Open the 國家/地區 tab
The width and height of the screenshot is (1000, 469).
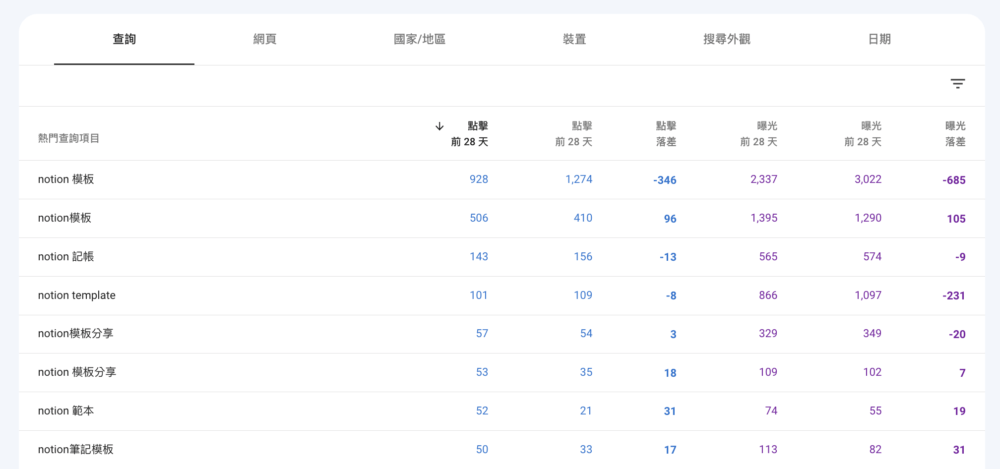coord(419,40)
